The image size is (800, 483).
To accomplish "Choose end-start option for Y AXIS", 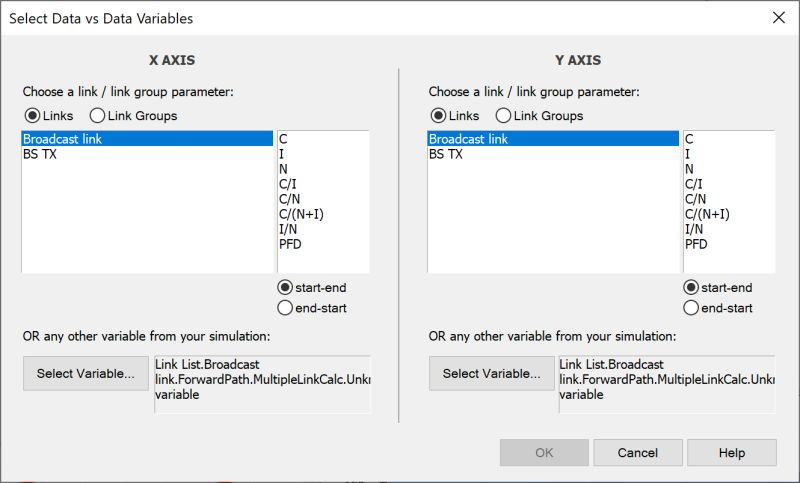I will click(691, 308).
